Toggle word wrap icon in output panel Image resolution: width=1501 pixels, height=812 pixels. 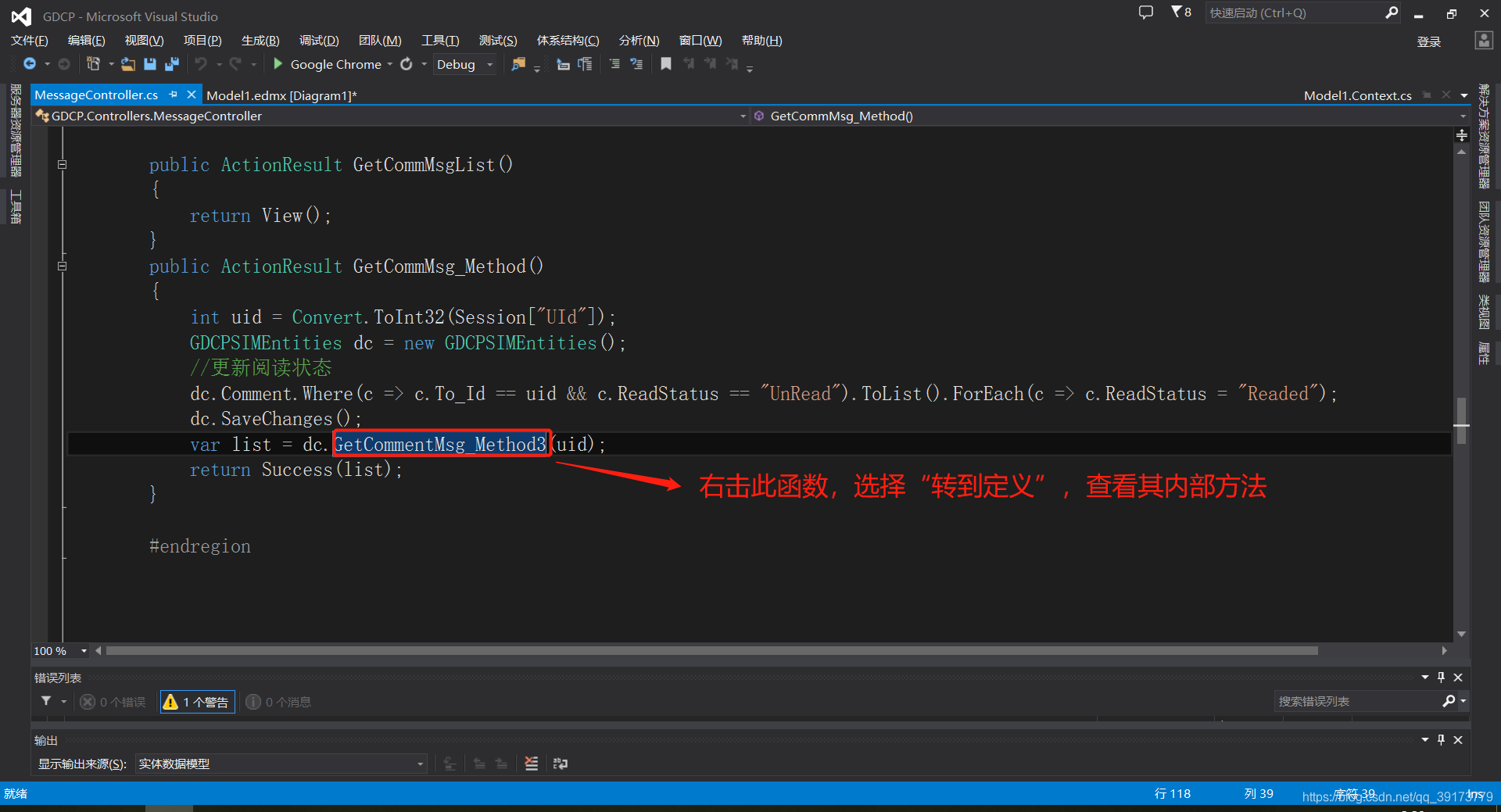pyautogui.click(x=561, y=764)
